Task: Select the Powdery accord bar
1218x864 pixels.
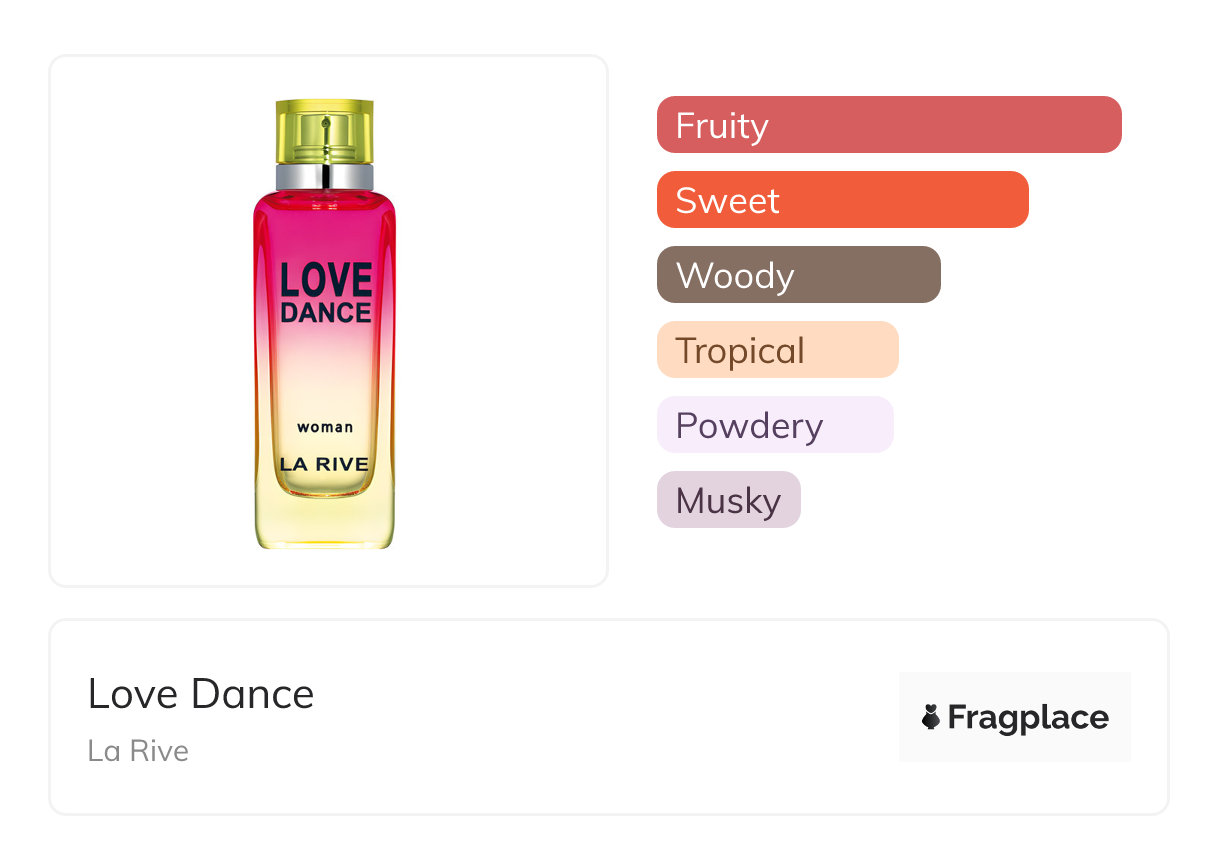Action: (x=774, y=425)
